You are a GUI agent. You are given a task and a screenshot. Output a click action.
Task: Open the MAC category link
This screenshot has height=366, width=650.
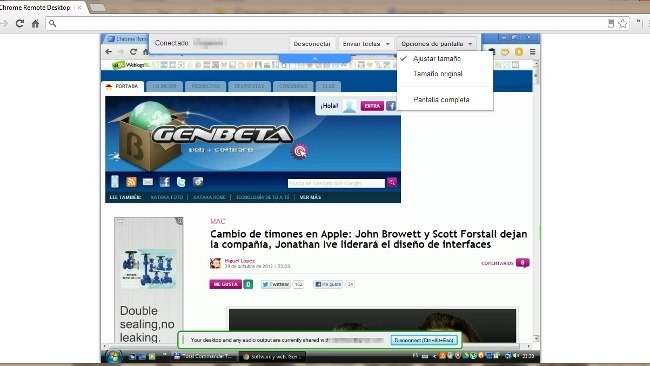point(218,221)
